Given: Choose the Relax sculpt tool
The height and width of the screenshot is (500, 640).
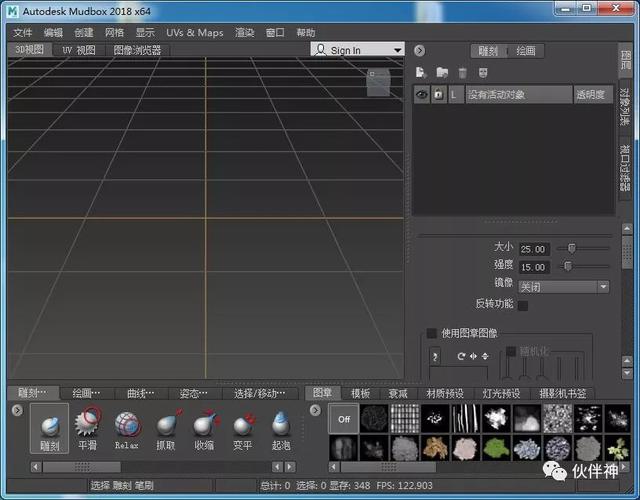Looking at the screenshot, I should [x=127, y=429].
